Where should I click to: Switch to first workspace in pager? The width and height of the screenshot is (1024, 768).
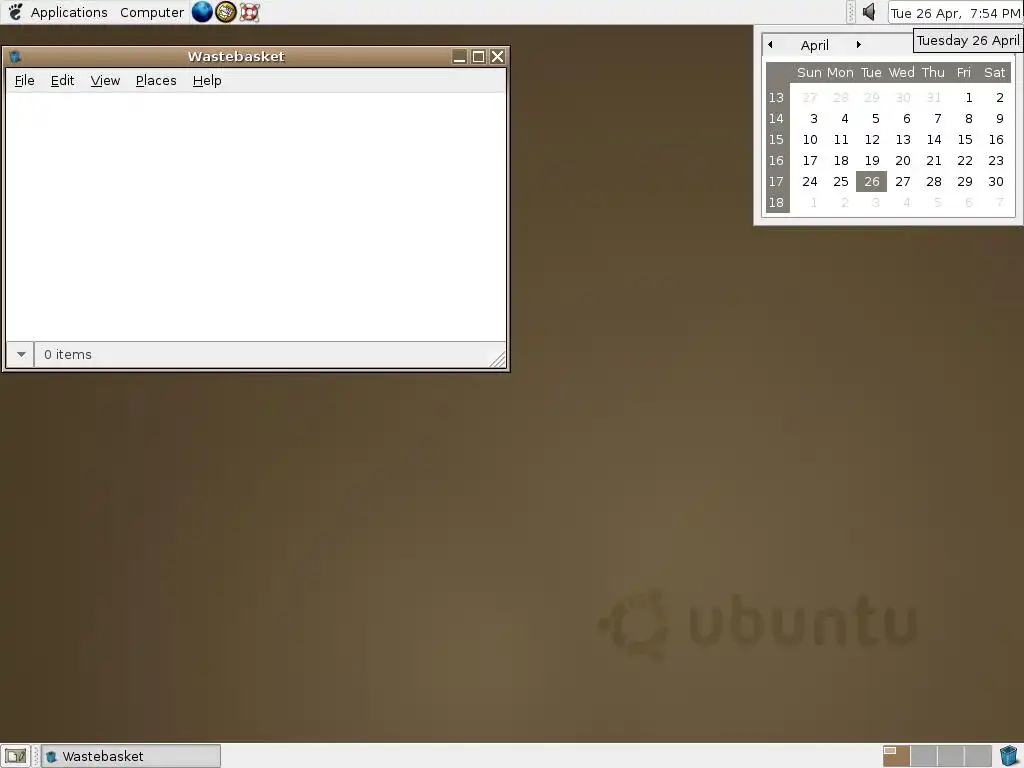point(897,756)
